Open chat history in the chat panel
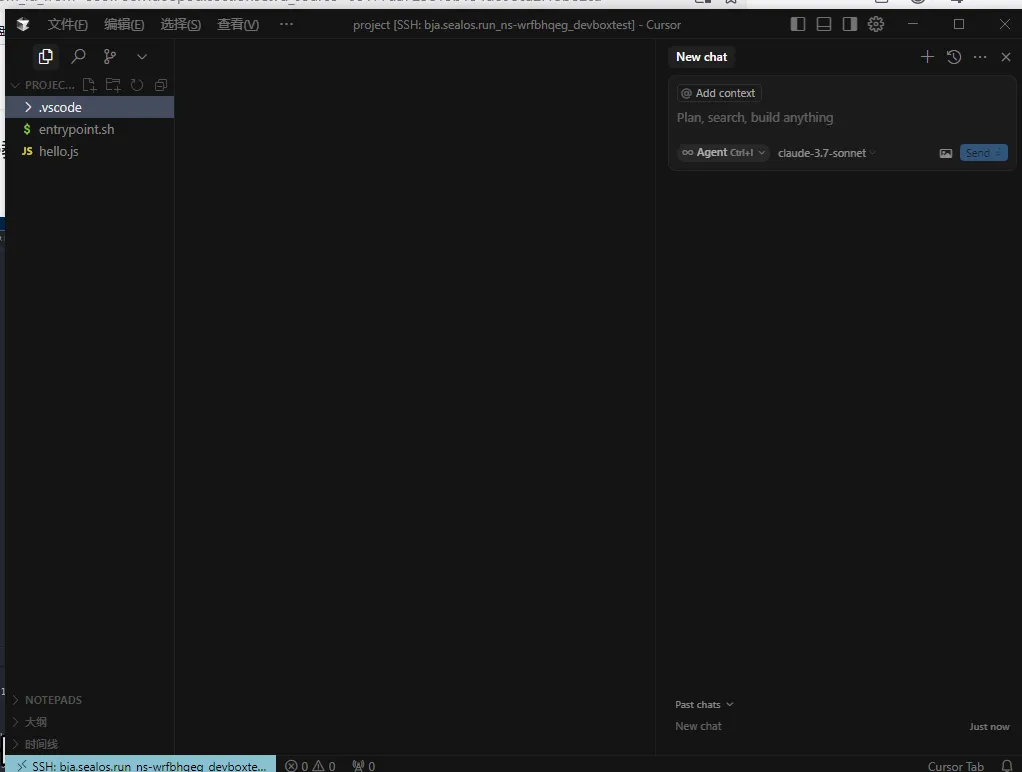The image size is (1022, 772). [953, 57]
